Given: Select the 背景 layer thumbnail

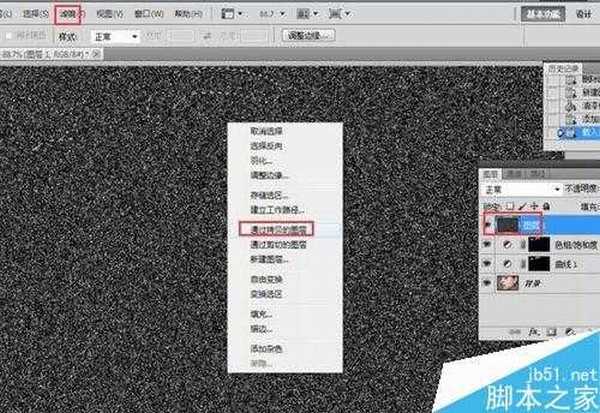Looking at the screenshot, I should 507,285.
